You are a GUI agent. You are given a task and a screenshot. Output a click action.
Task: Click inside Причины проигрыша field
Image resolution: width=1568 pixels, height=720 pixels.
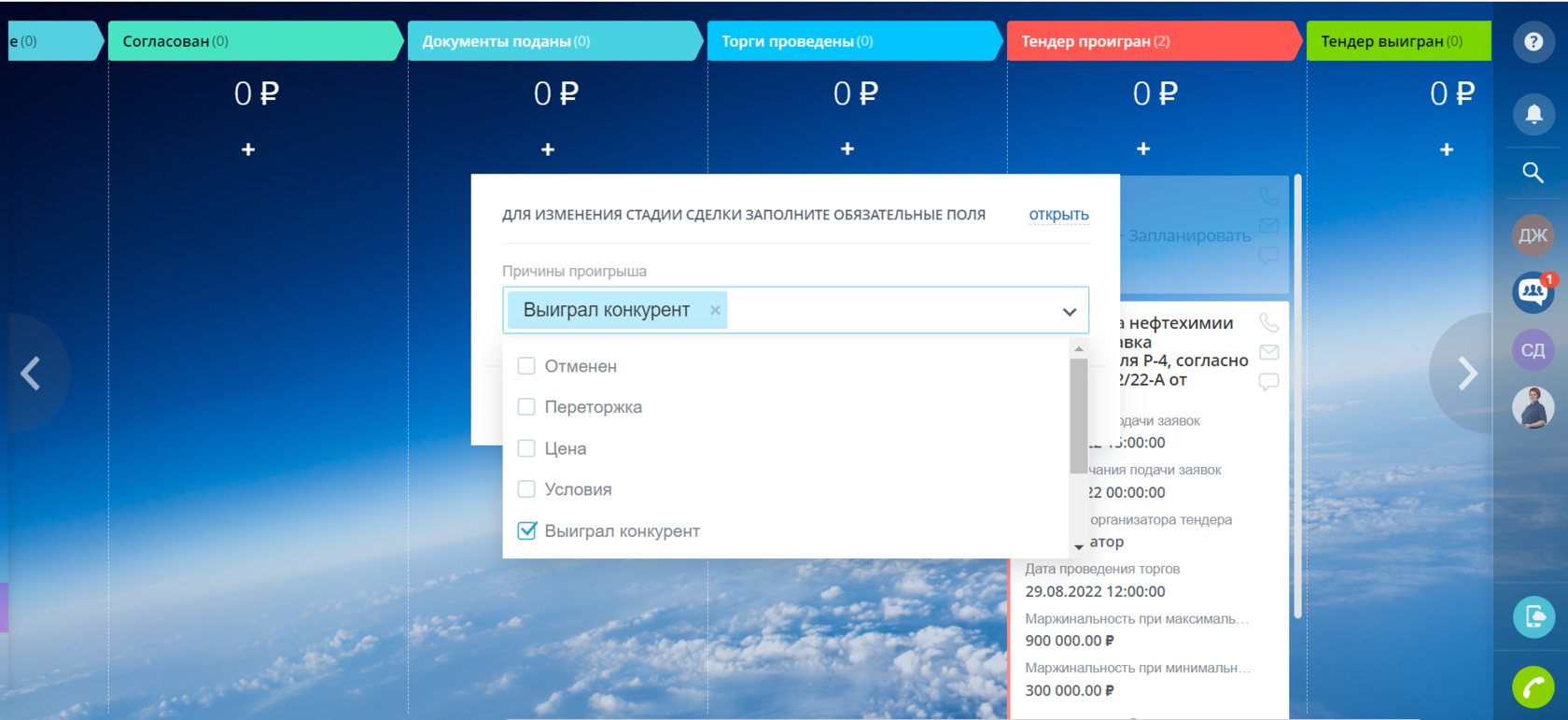pos(796,310)
